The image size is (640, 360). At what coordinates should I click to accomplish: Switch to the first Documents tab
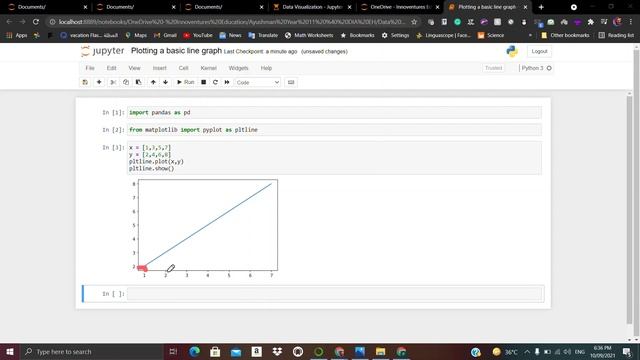coord(48,7)
